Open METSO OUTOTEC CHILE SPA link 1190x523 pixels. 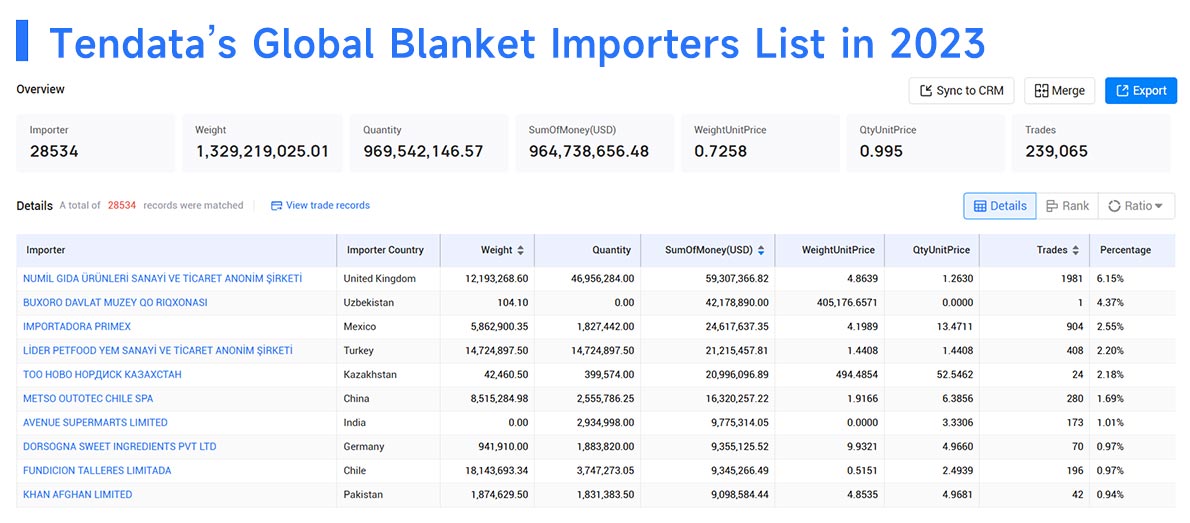pyautogui.click(x=88, y=399)
